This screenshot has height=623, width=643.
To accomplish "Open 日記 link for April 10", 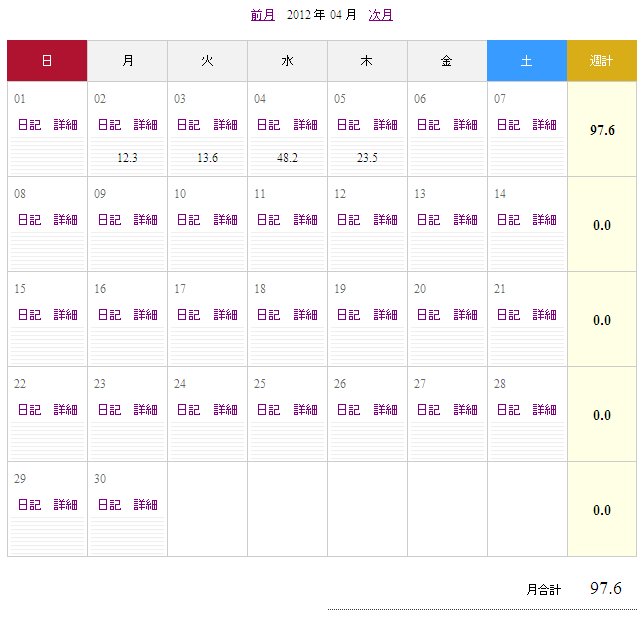I will (188, 220).
